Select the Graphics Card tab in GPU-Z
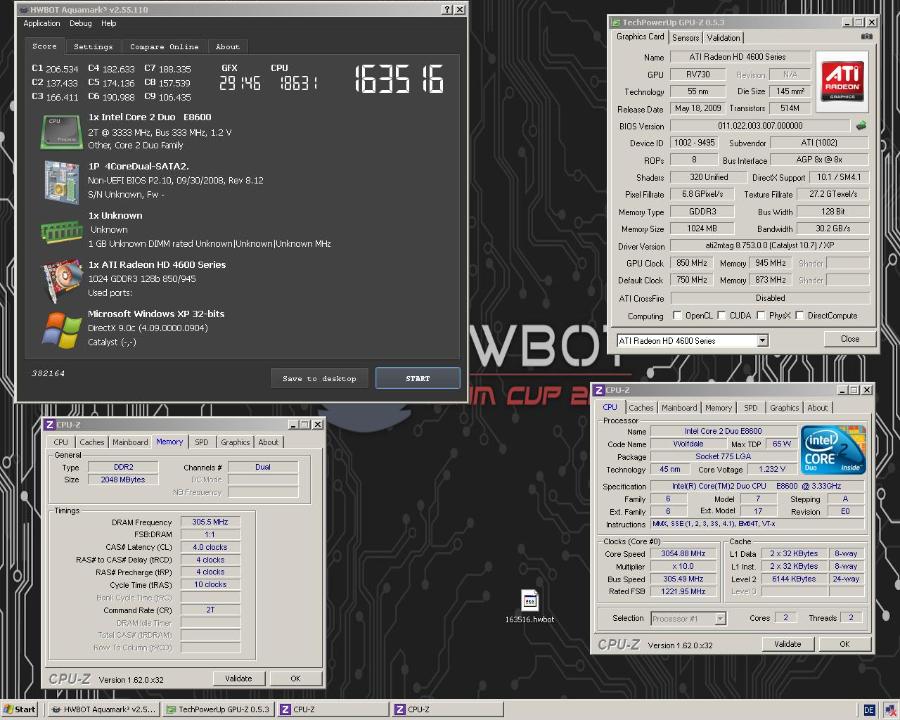 click(640, 37)
